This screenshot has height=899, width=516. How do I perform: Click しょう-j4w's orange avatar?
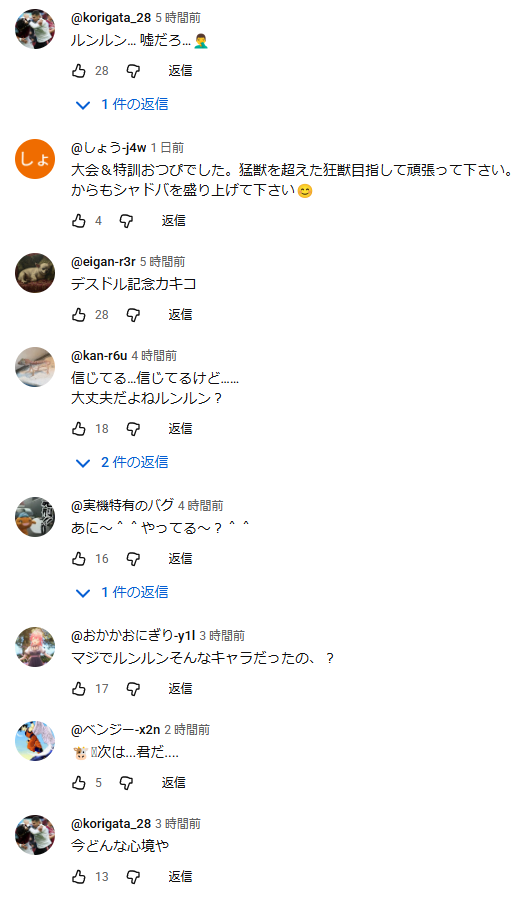coord(35,159)
